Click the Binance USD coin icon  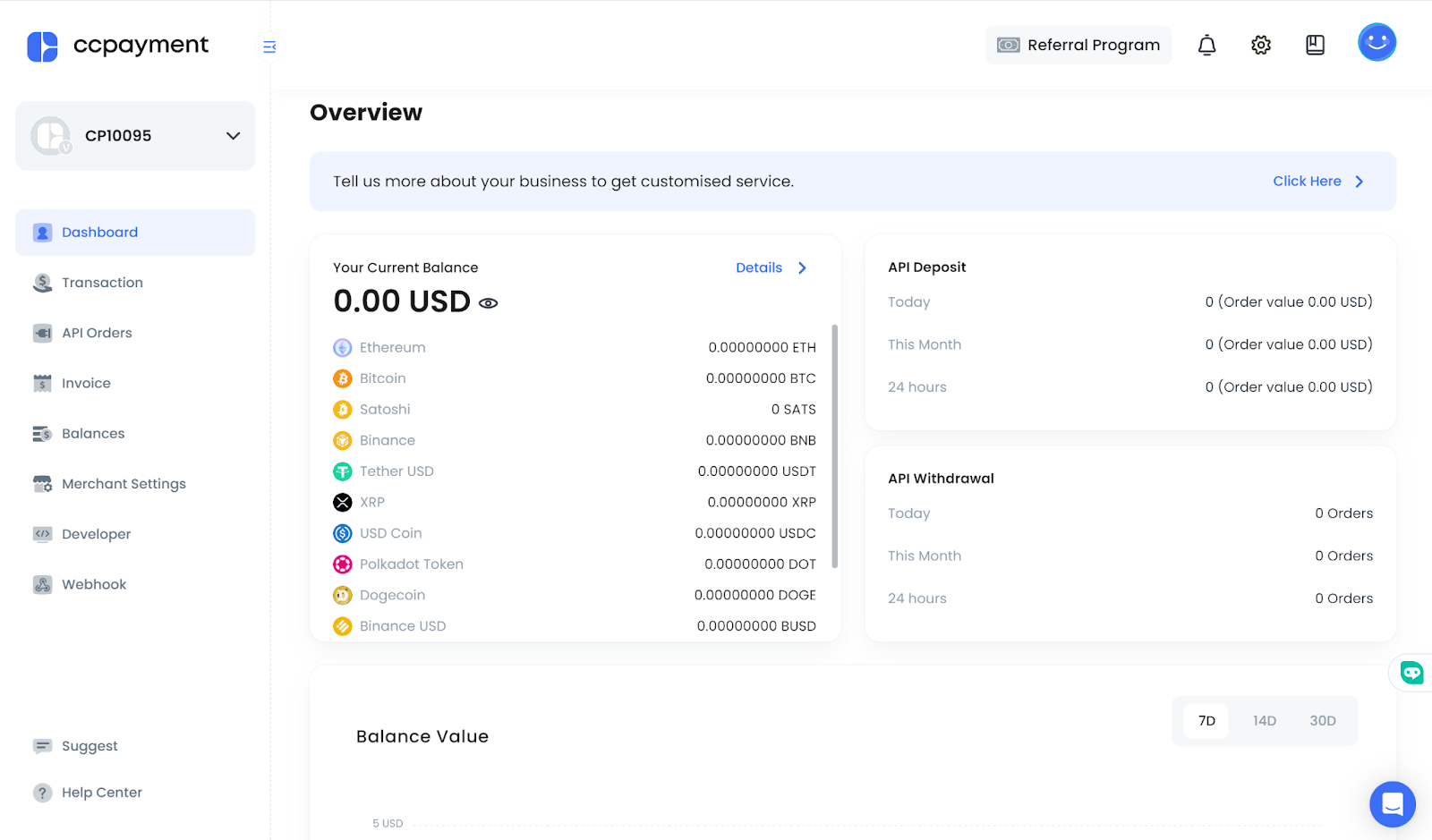pyautogui.click(x=343, y=626)
